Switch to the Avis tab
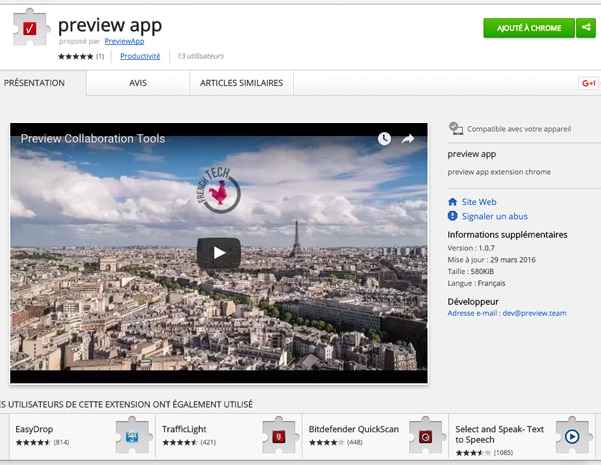Image resolution: width=601 pixels, height=465 pixels. click(138, 83)
